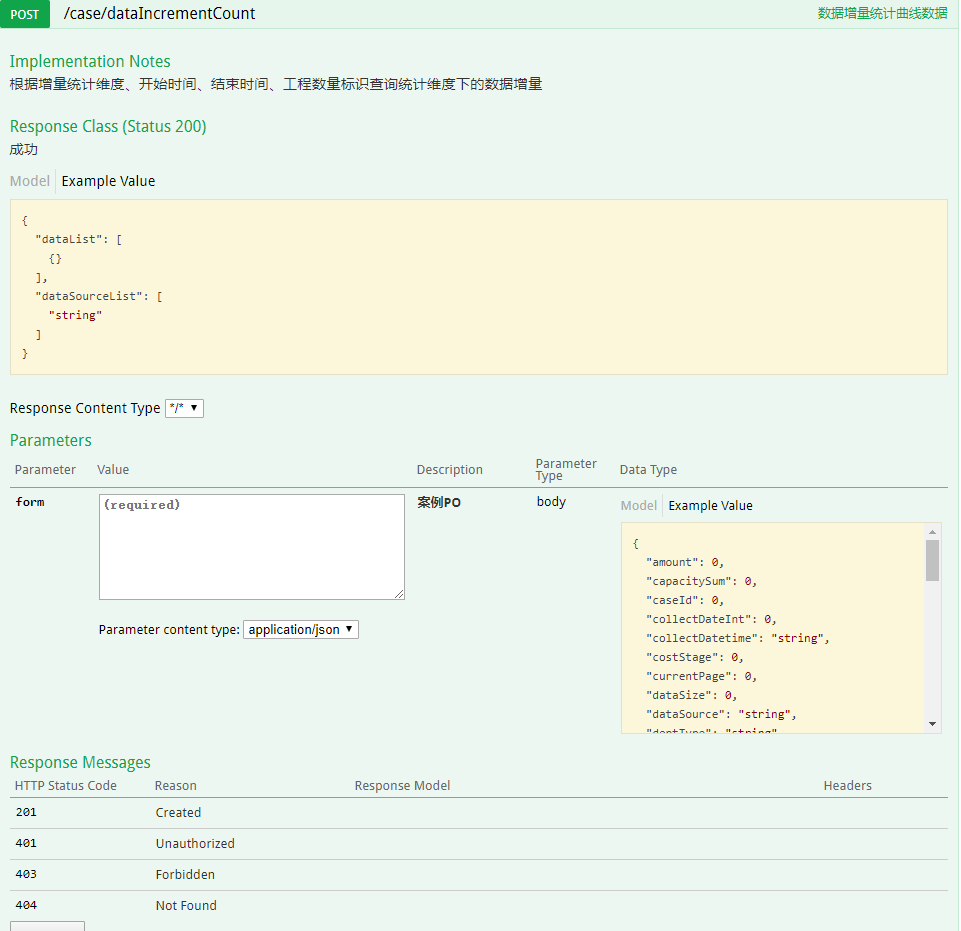Click the Response Messages heading
The height and width of the screenshot is (931, 961).
(80, 762)
